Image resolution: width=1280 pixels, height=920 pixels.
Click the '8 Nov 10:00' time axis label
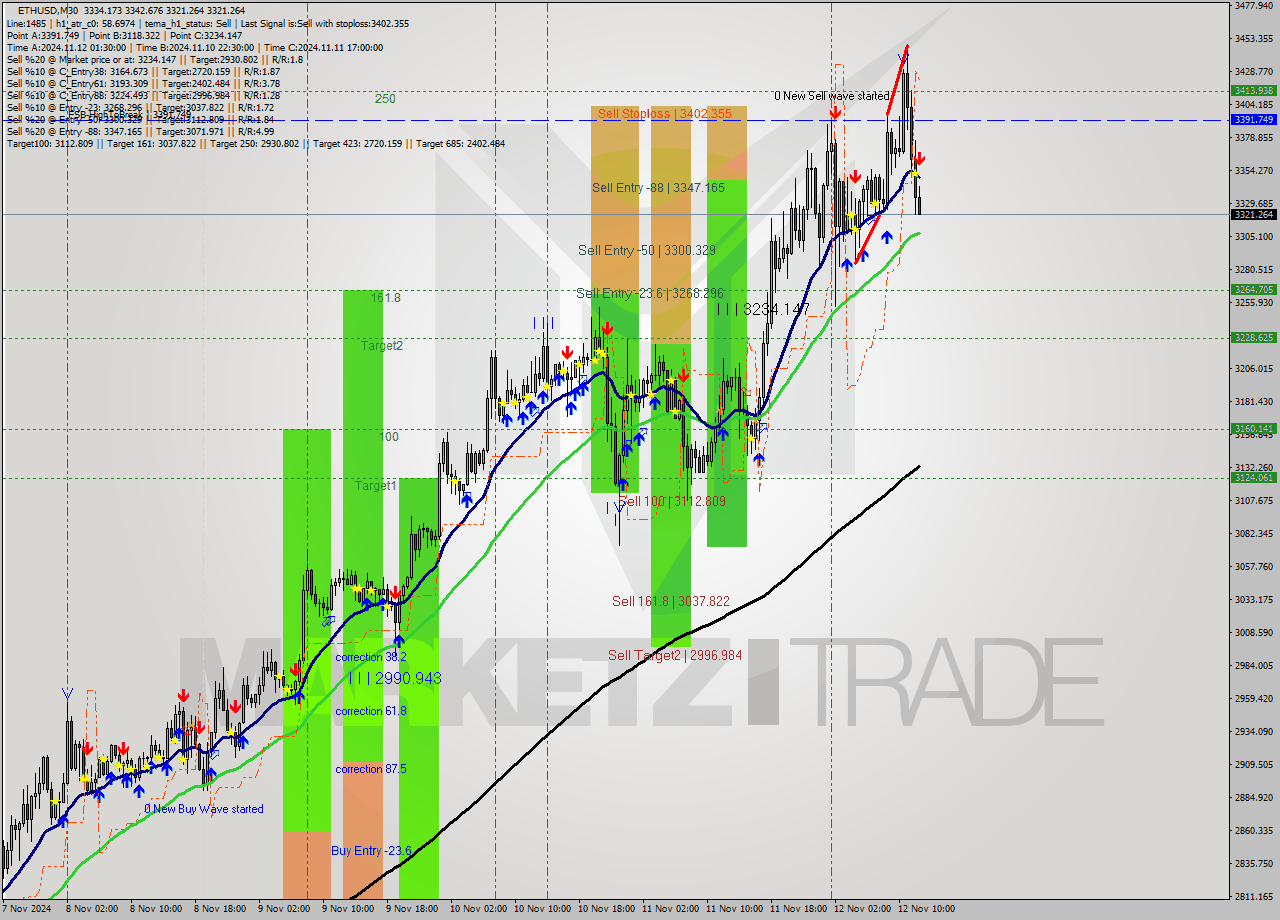point(156,909)
